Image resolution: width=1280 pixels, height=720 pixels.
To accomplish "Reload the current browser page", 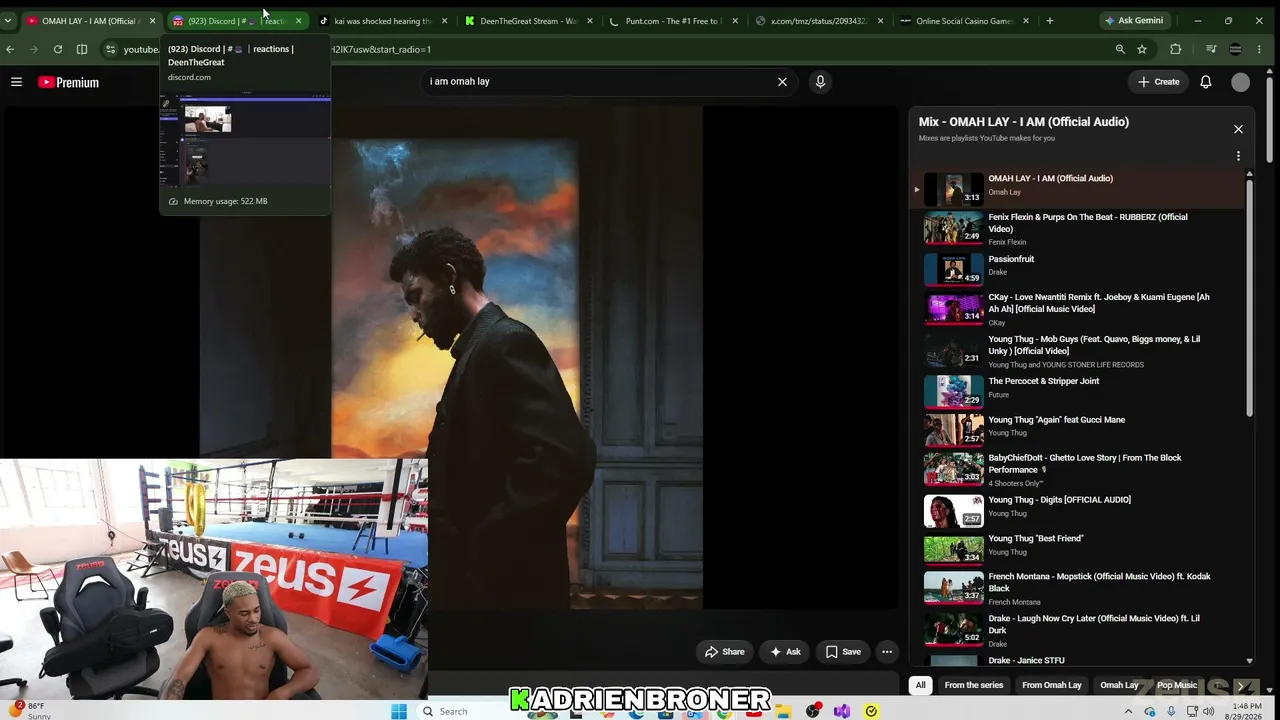I will (58, 49).
